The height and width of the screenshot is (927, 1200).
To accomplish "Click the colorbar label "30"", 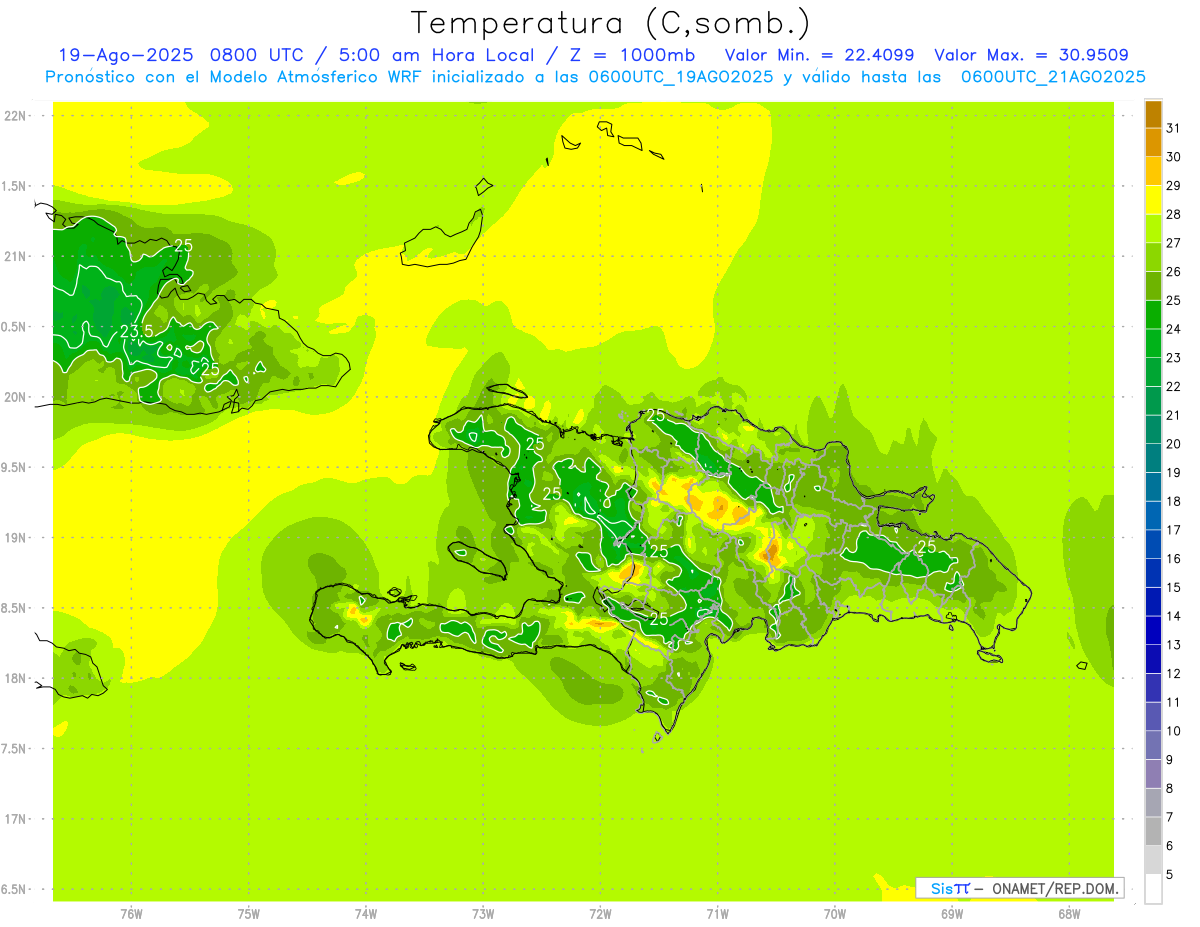I will (1174, 157).
